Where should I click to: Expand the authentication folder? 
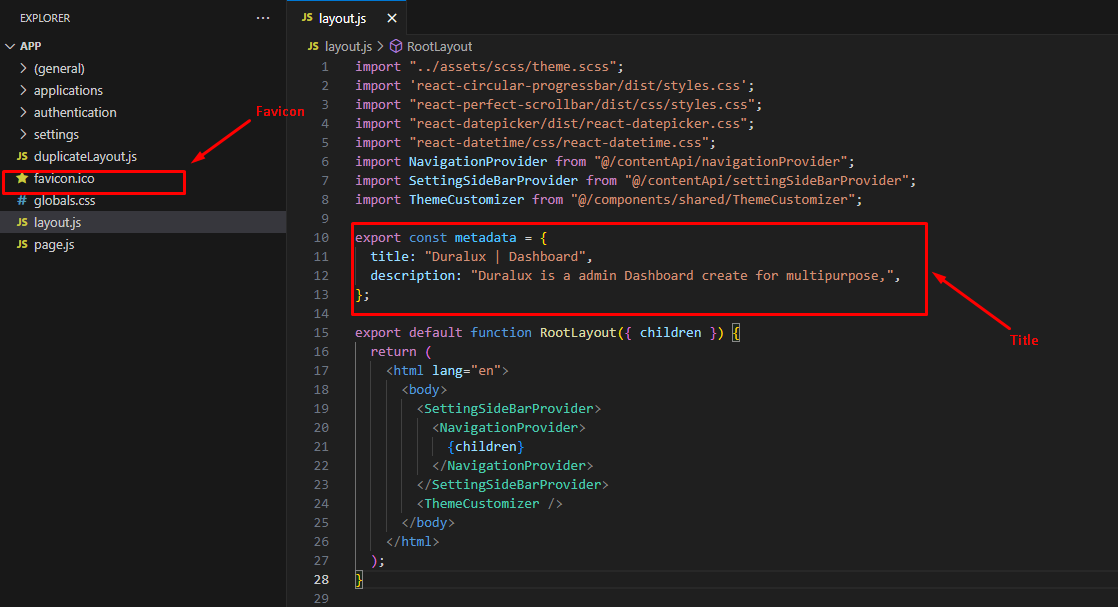(75, 112)
